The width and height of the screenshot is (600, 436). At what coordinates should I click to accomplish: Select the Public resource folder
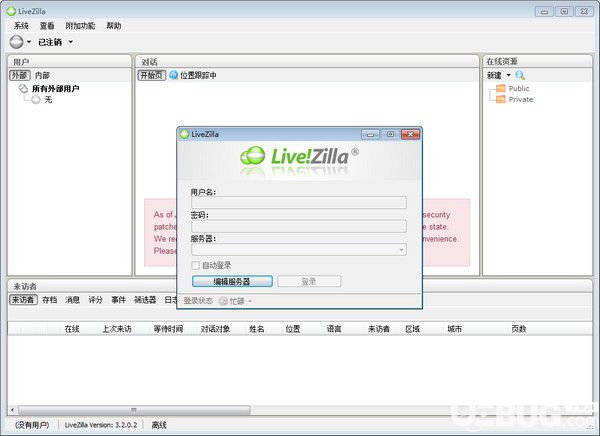click(519, 88)
